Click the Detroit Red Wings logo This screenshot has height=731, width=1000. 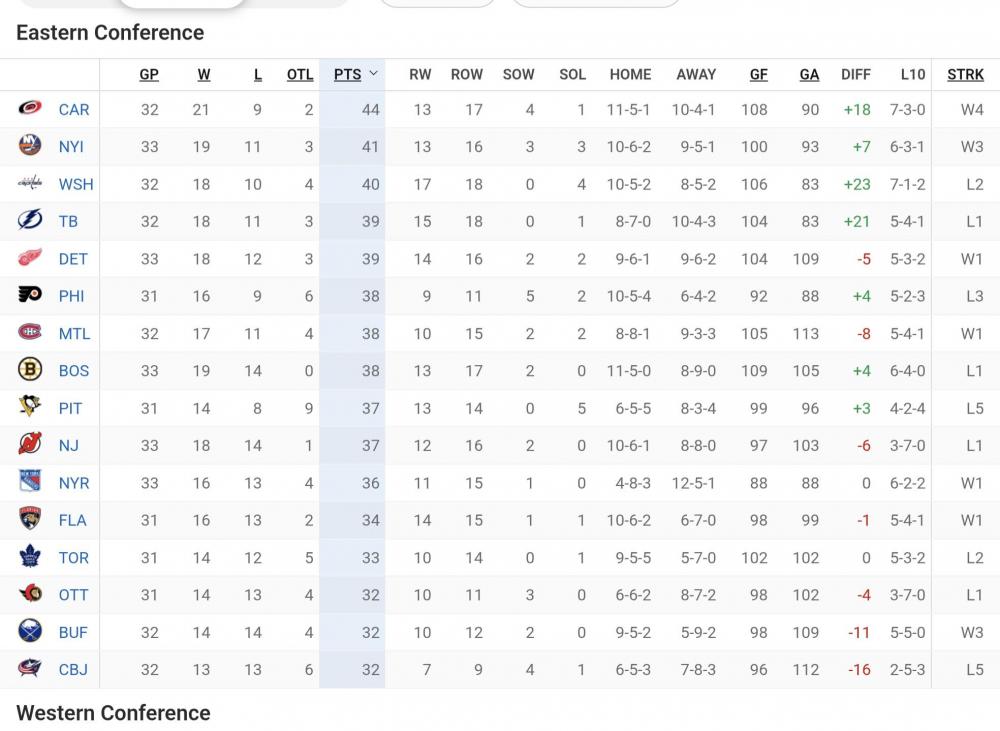[30, 258]
